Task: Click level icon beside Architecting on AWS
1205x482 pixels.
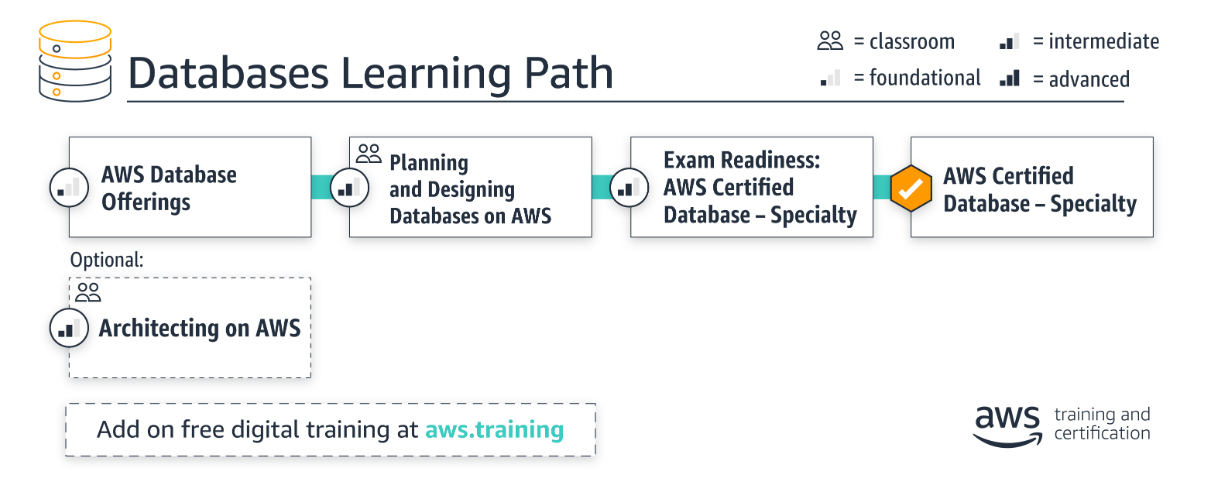Action: (x=69, y=327)
